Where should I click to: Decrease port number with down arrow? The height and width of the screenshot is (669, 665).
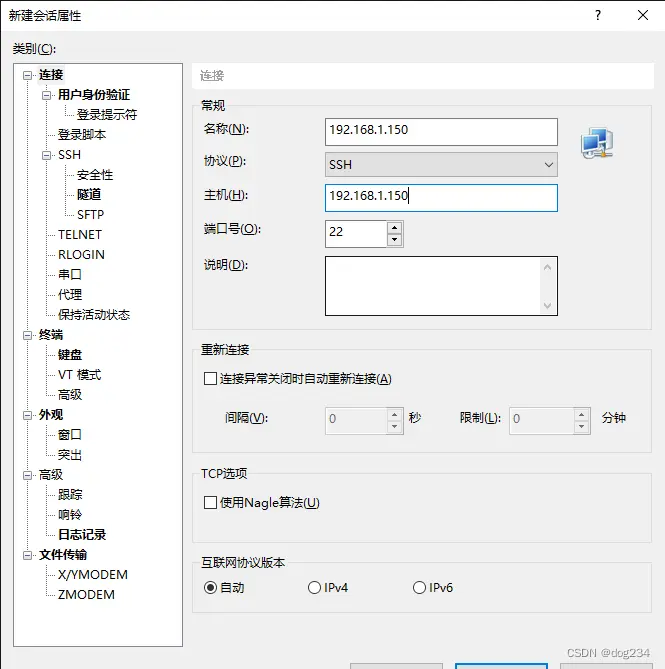pos(394,240)
